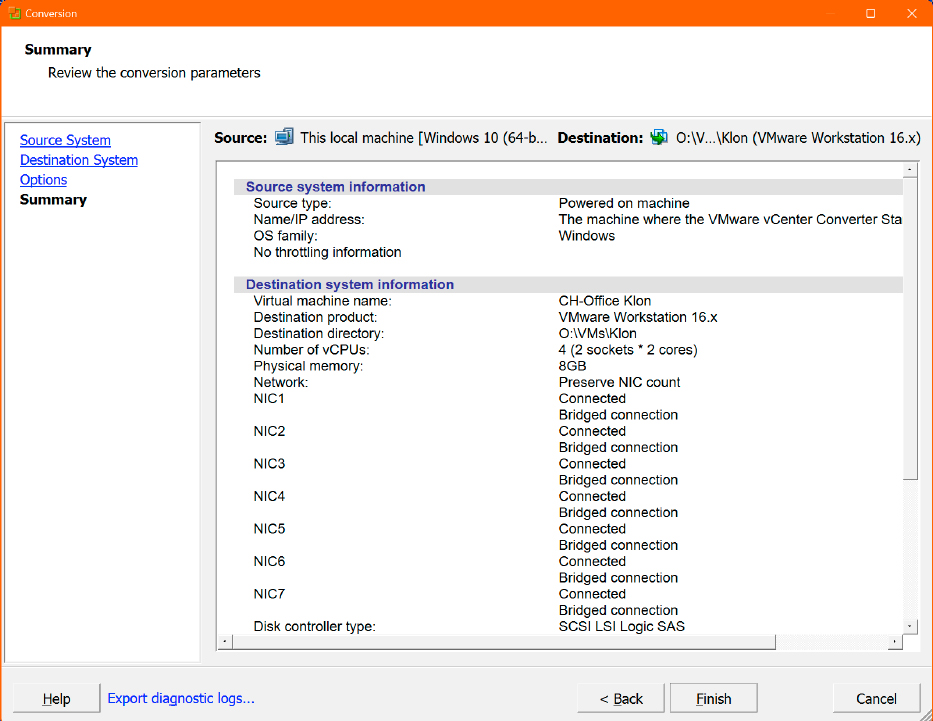Open the Help button

tap(57, 698)
